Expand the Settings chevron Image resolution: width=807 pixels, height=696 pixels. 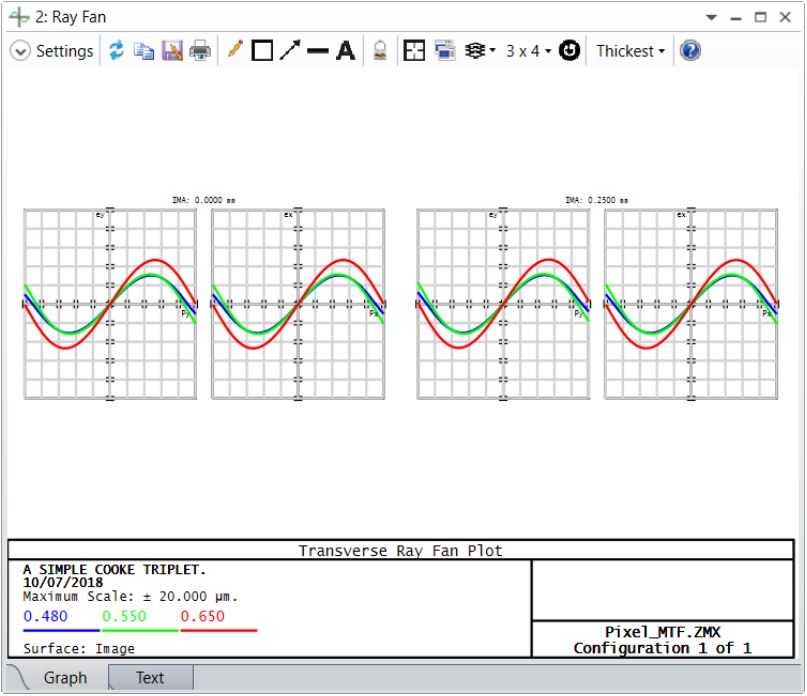click(20, 51)
